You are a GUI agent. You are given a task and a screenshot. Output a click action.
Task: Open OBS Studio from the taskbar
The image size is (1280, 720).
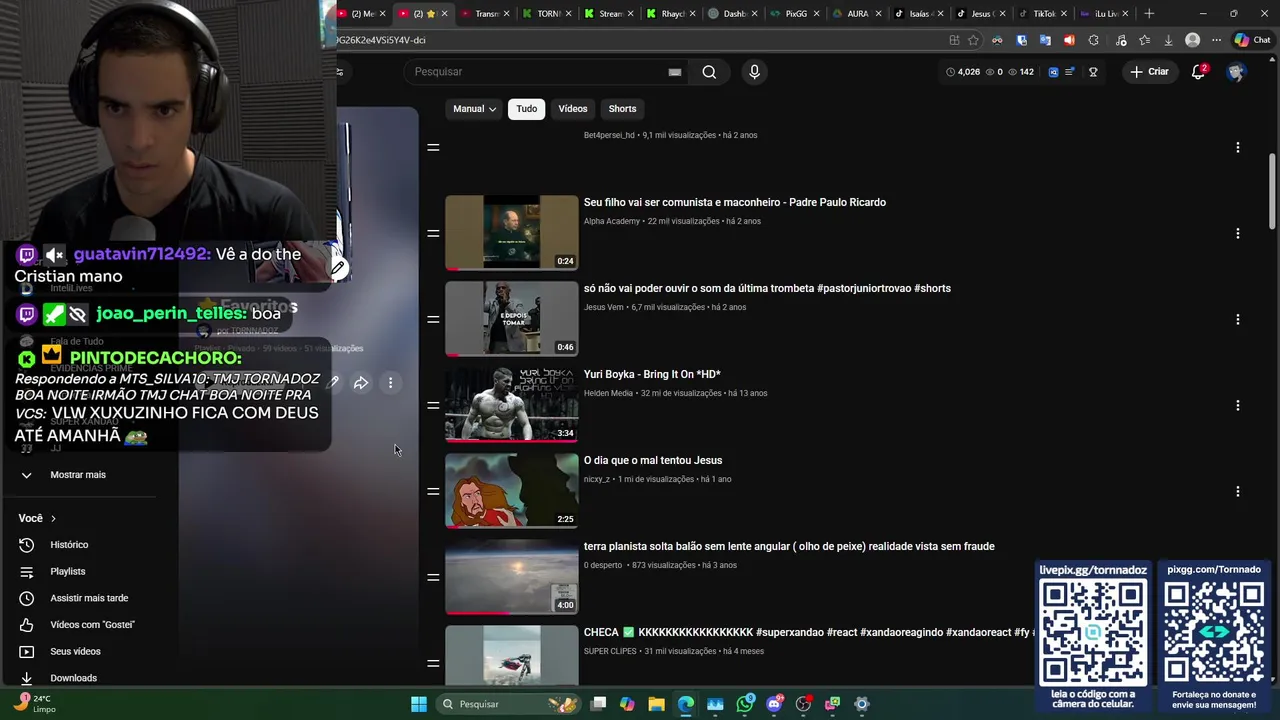(x=803, y=704)
